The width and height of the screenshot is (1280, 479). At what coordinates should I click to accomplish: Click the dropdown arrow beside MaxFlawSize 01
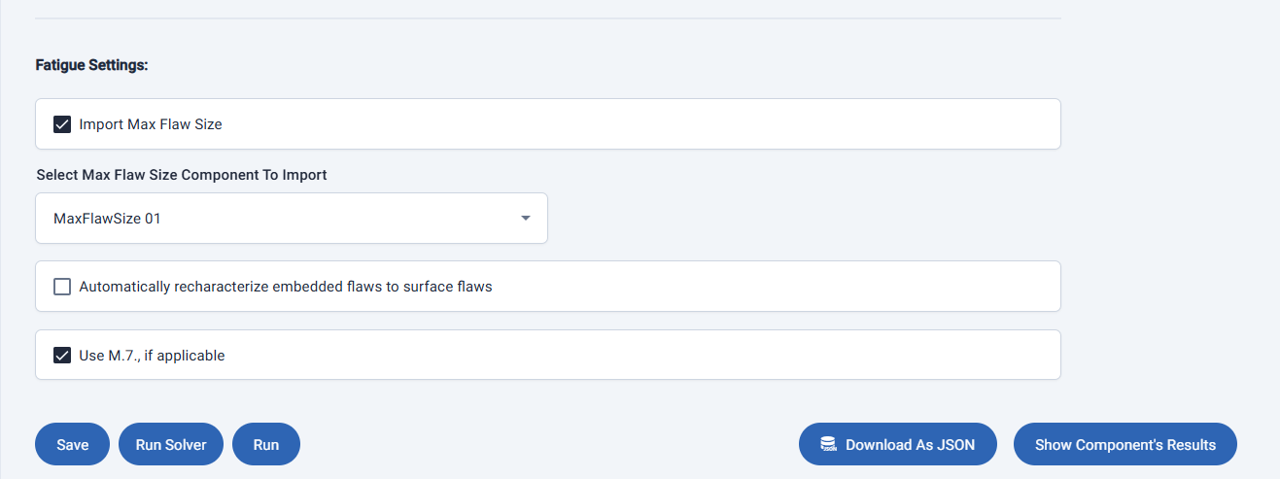pos(525,218)
